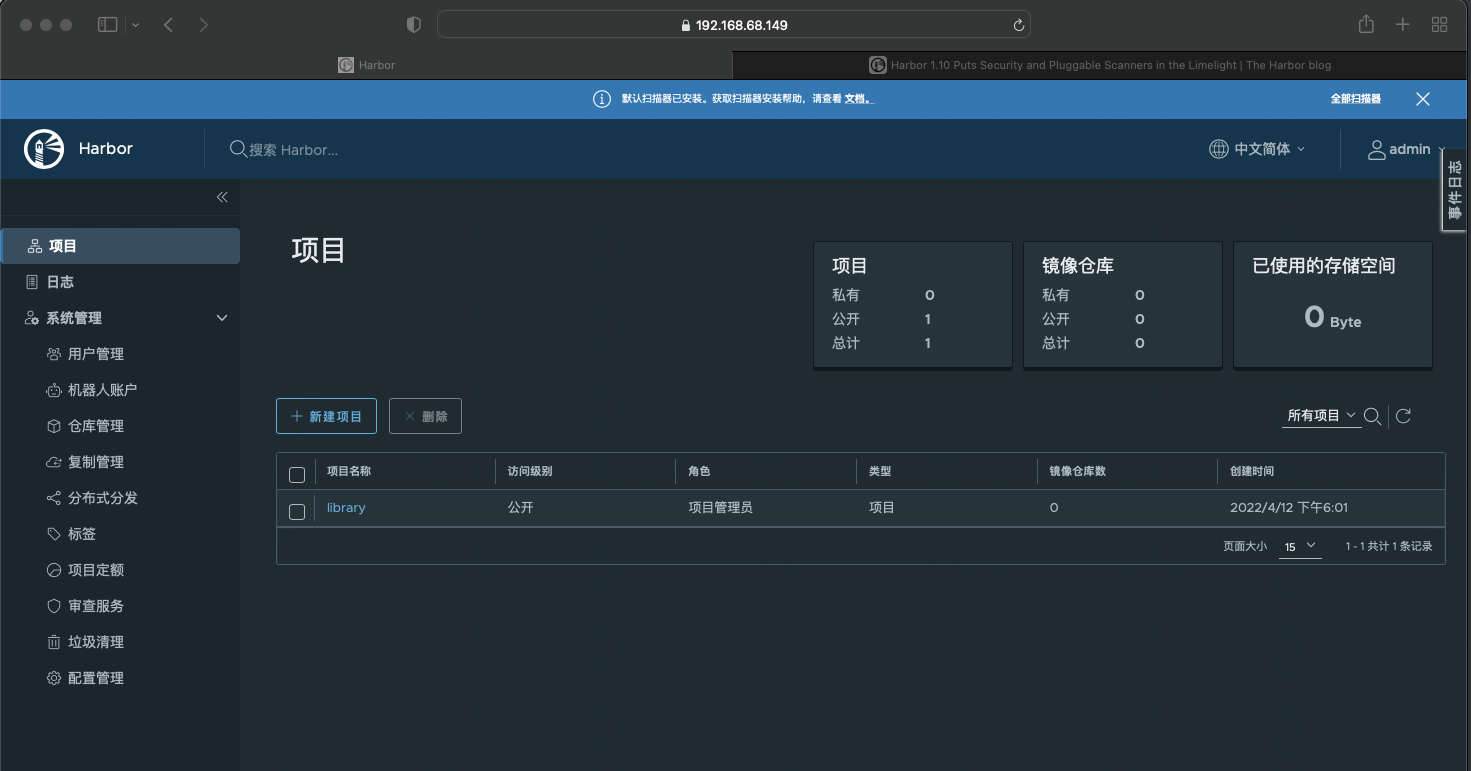Image resolution: width=1471 pixels, height=771 pixels.
Task: Click the project list search icon
Action: [1372, 416]
